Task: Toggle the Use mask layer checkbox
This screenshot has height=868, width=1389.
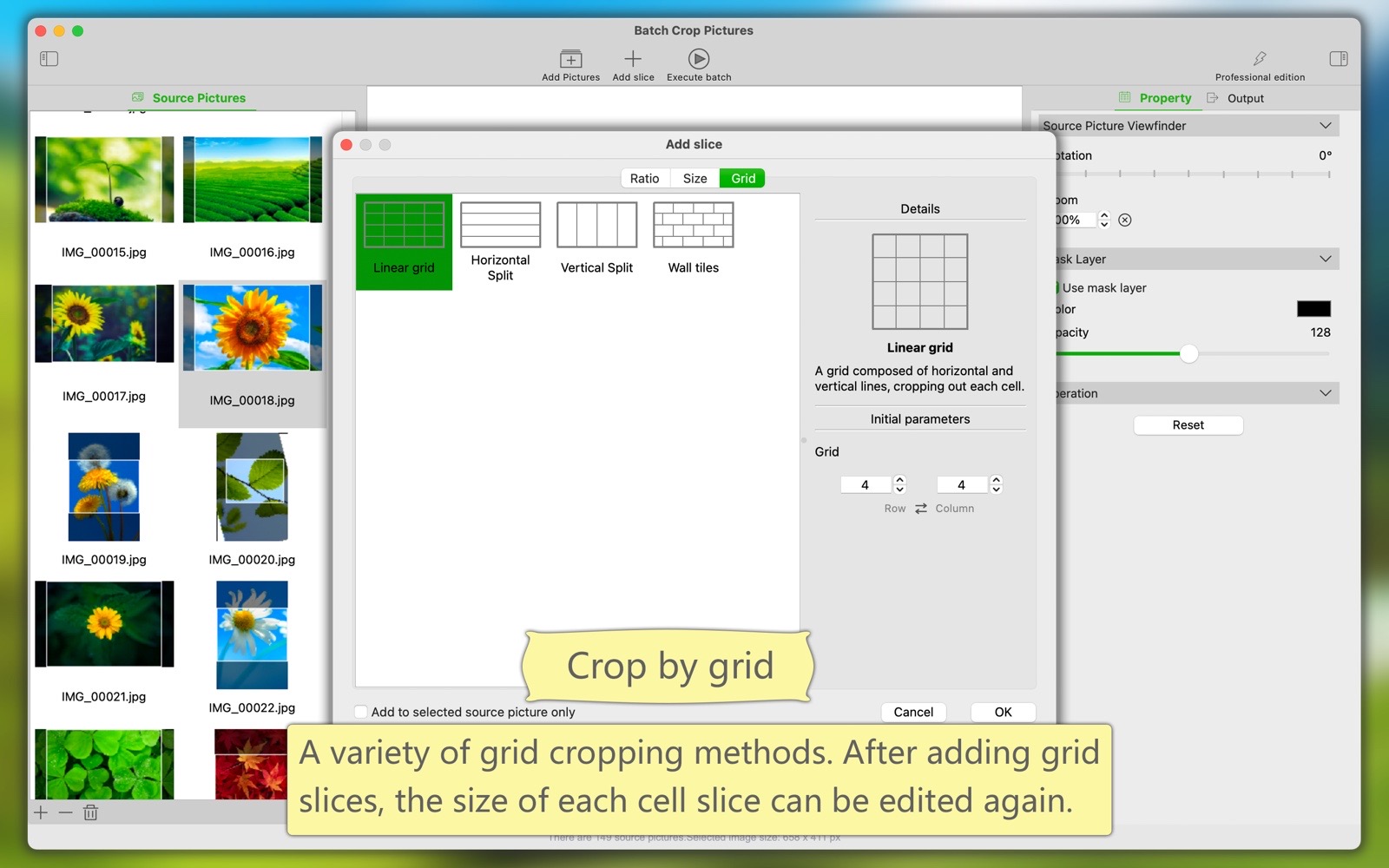Action: click(1057, 287)
